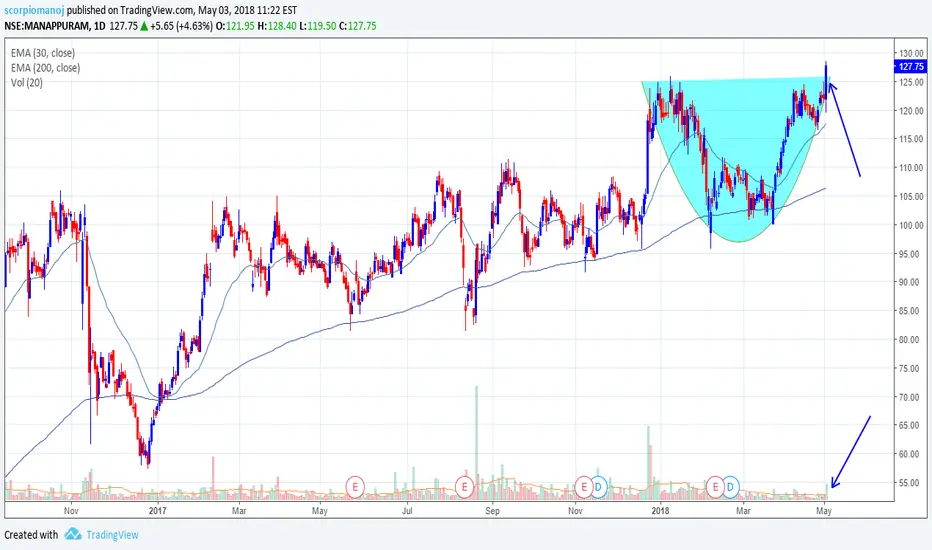The image size is (932, 550).
Task: Click the 100.00 price axis label
Action: tap(912, 225)
